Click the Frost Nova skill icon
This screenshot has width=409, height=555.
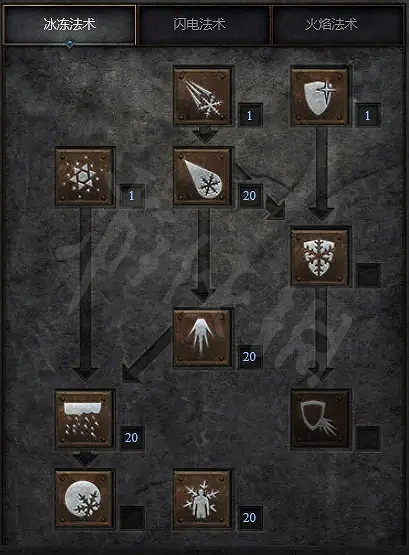pos(85,177)
